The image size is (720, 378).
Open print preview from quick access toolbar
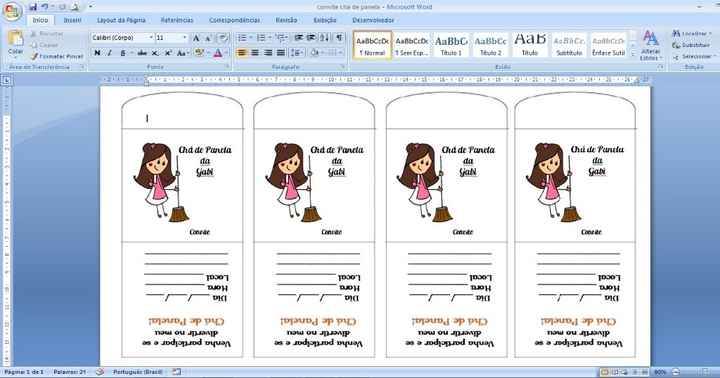[x=75, y=7]
